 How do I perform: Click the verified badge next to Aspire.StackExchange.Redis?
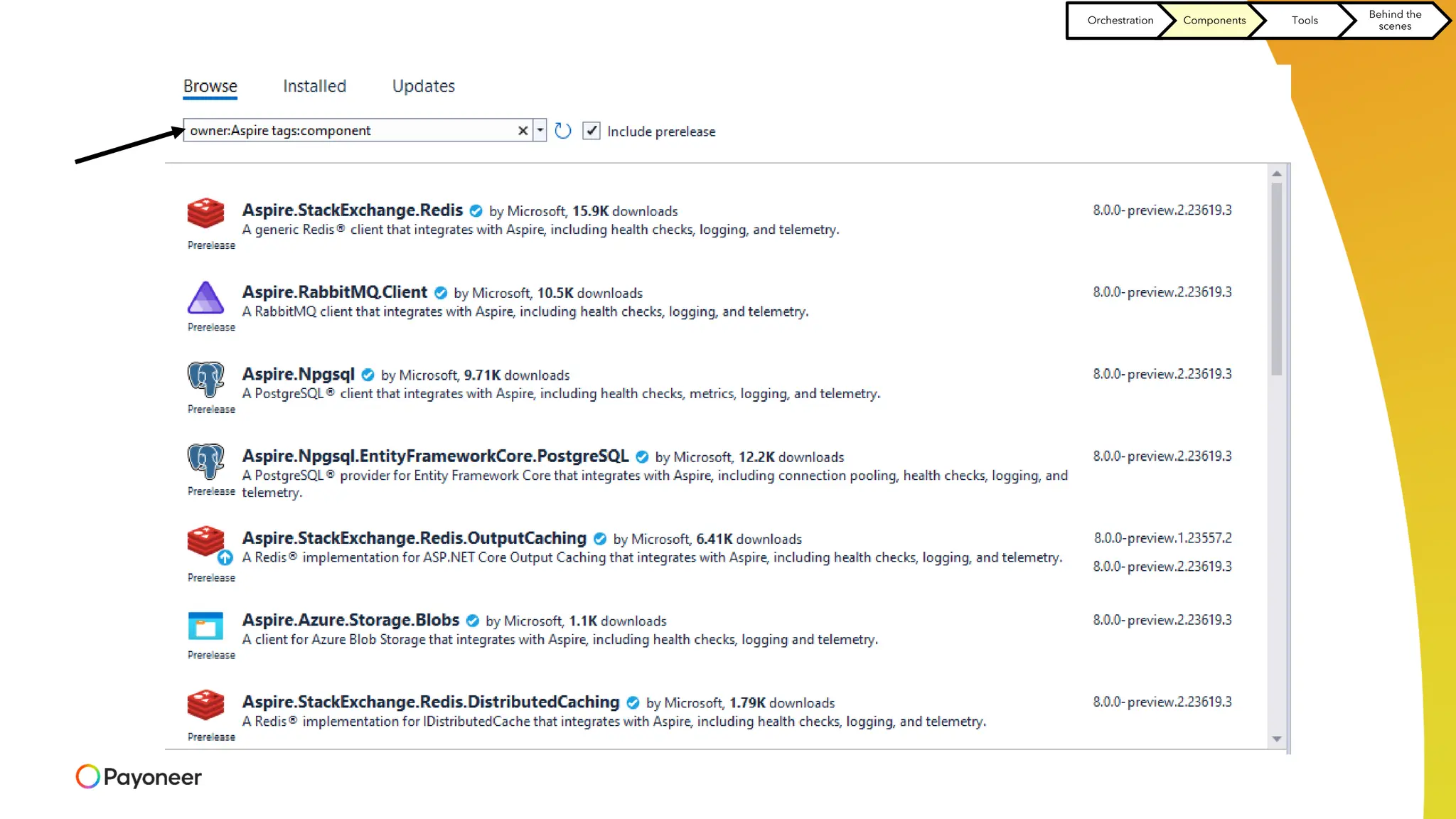click(476, 211)
